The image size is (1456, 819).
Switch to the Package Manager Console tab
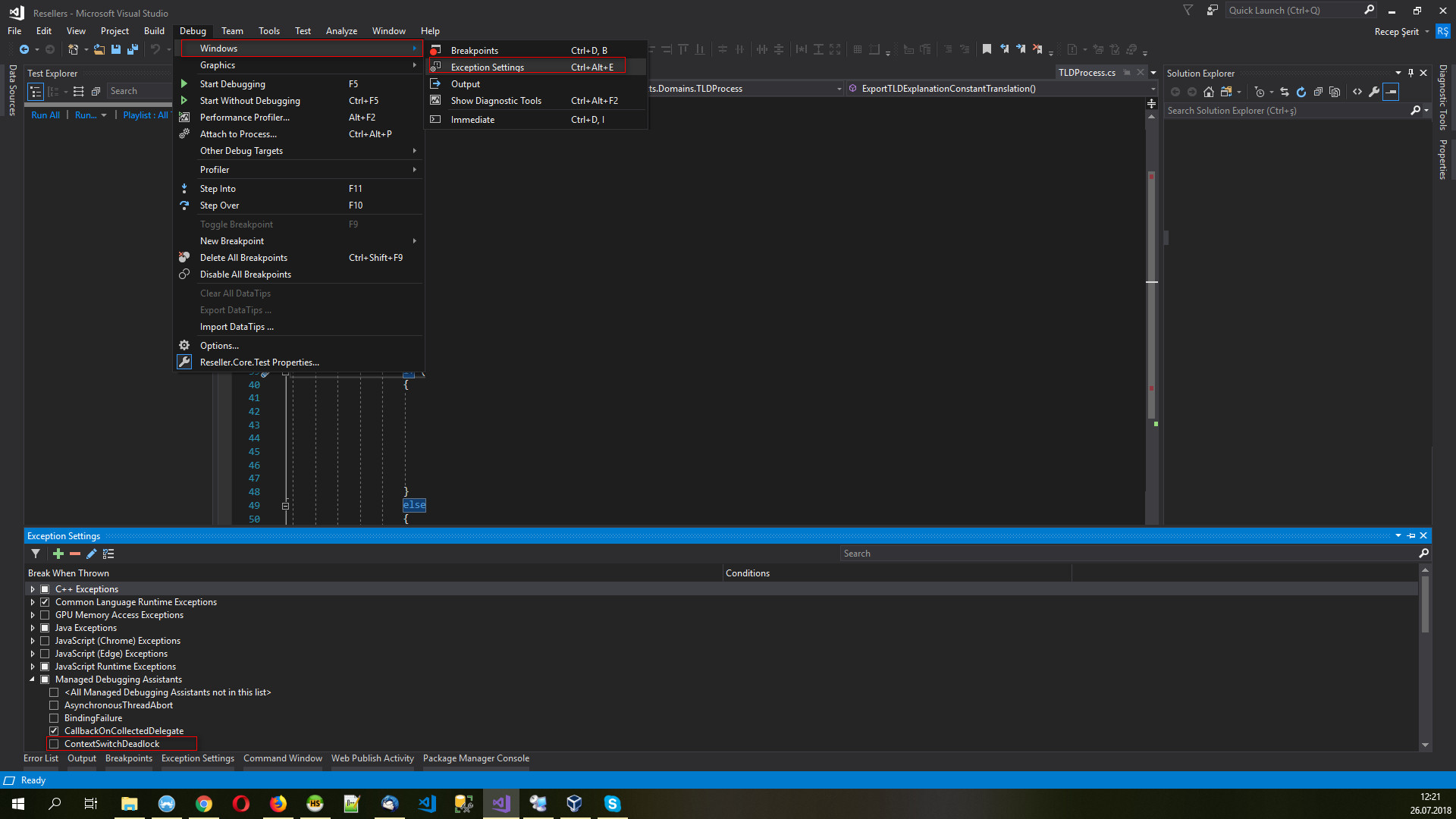coord(476,758)
